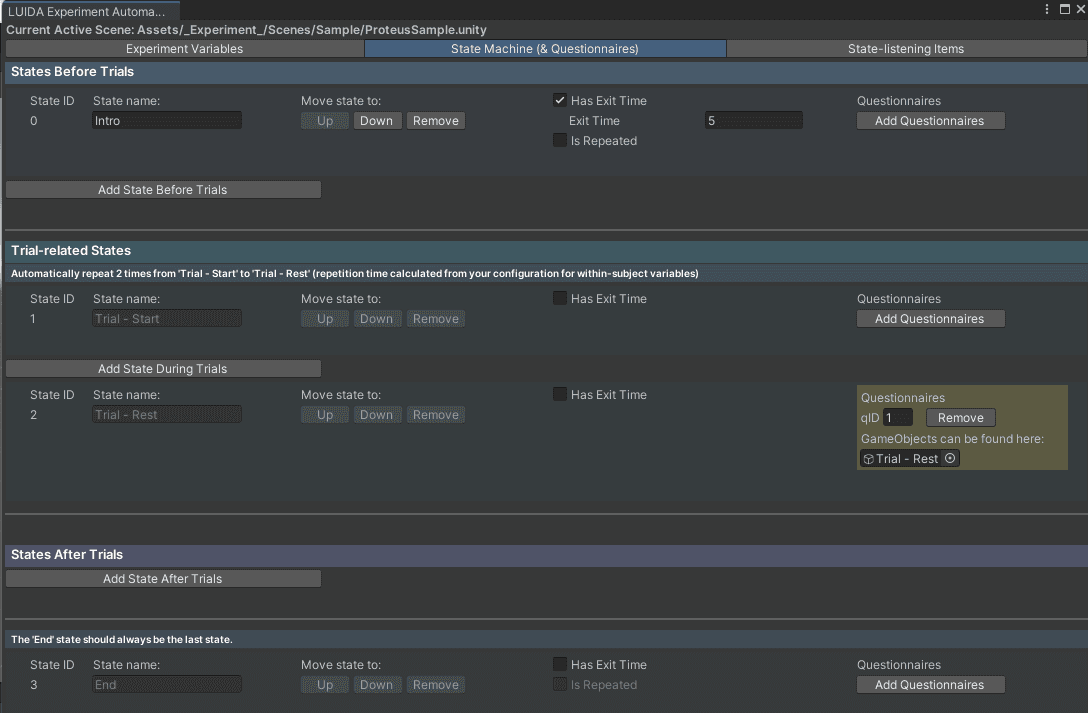Tick Has Exit Time for the End state
This screenshot has height=713, width=1088.
pyautogui.click(x=559, y=664)
